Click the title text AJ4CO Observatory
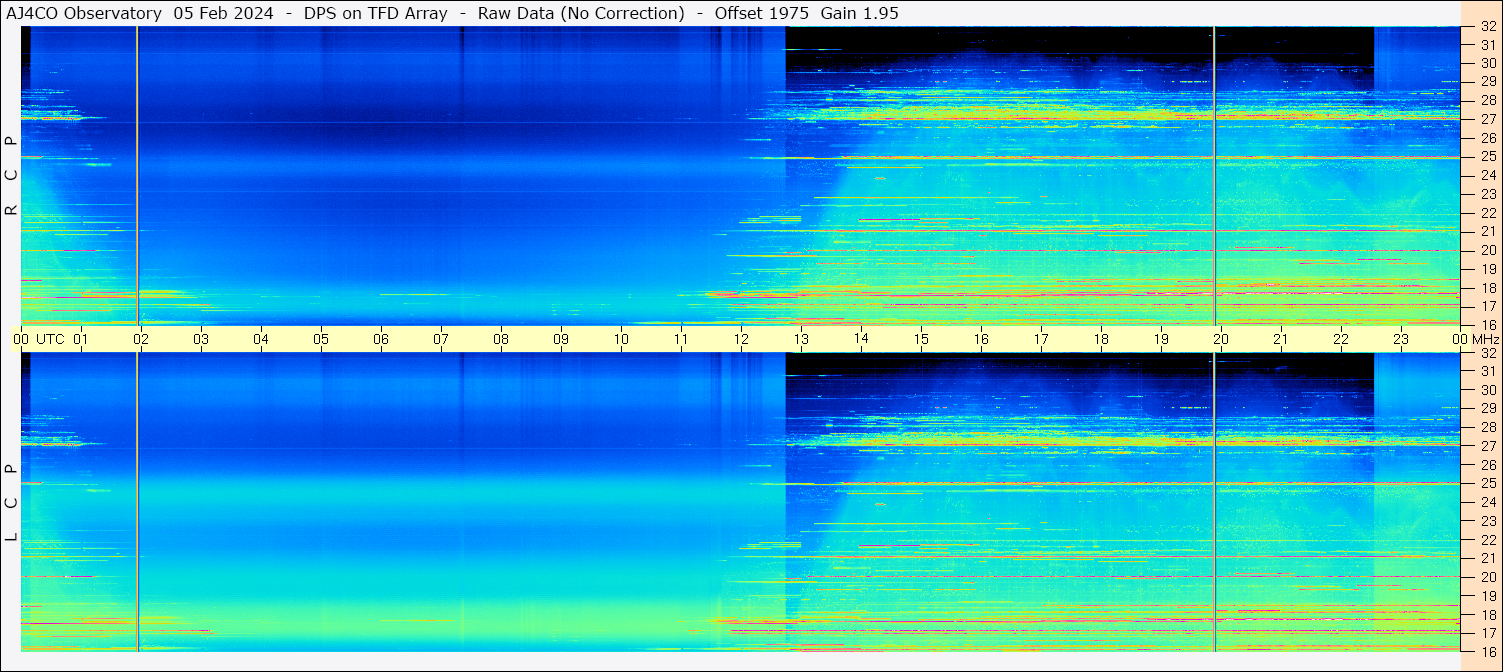 84,13
